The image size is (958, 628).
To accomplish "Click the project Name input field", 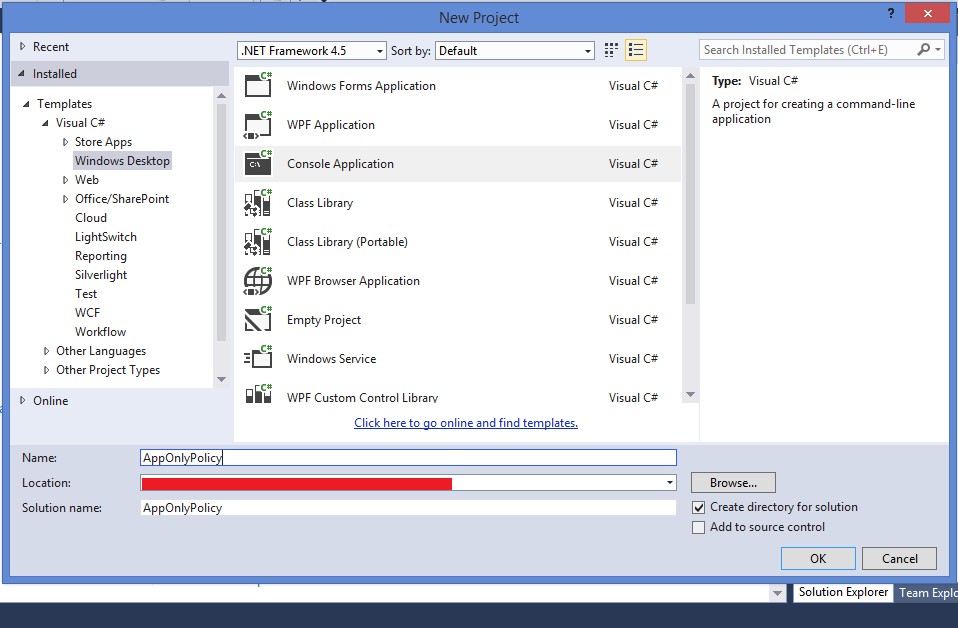I will tap(408, 458).
